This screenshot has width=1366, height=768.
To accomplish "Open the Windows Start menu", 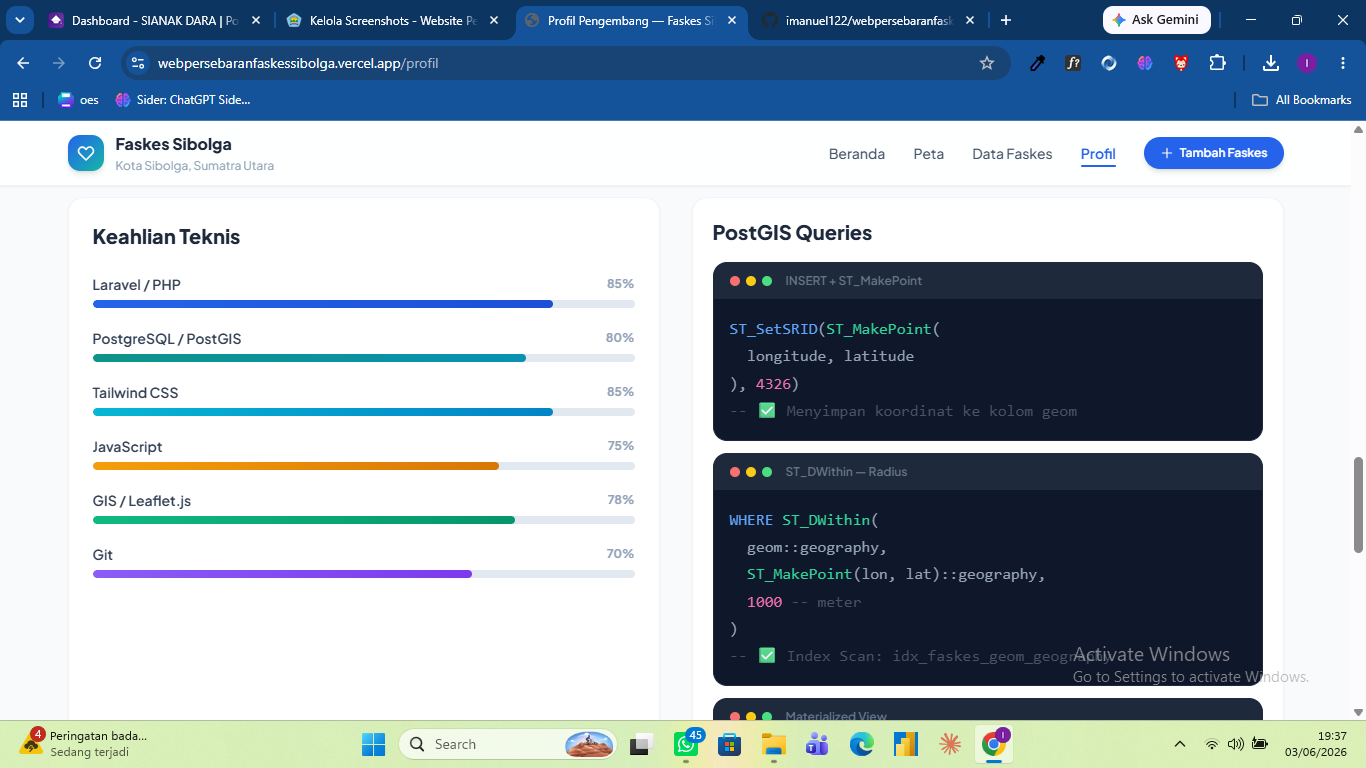I will click(373, 744).
